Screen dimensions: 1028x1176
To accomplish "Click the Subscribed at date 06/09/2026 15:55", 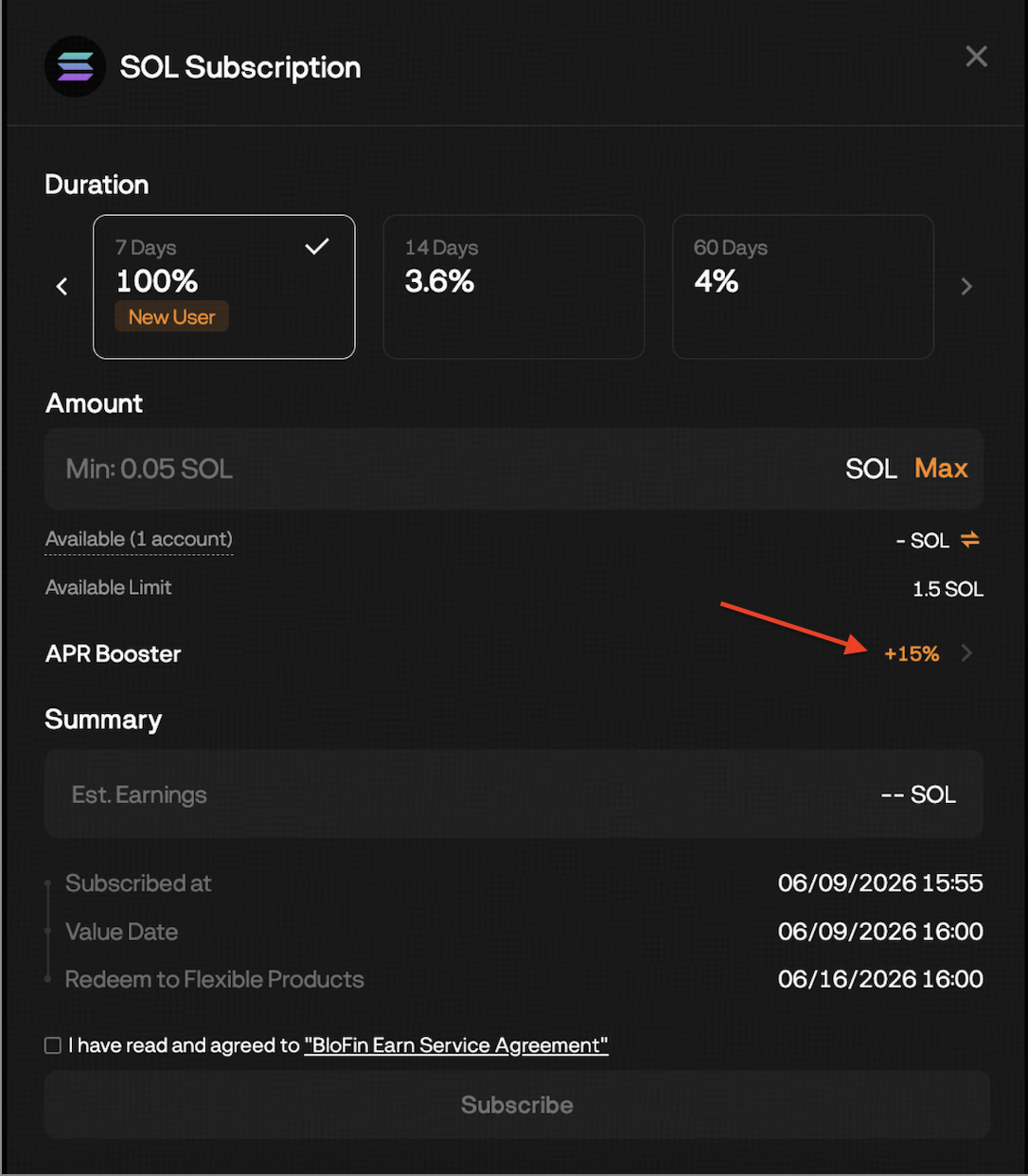I will coord(880,883).
